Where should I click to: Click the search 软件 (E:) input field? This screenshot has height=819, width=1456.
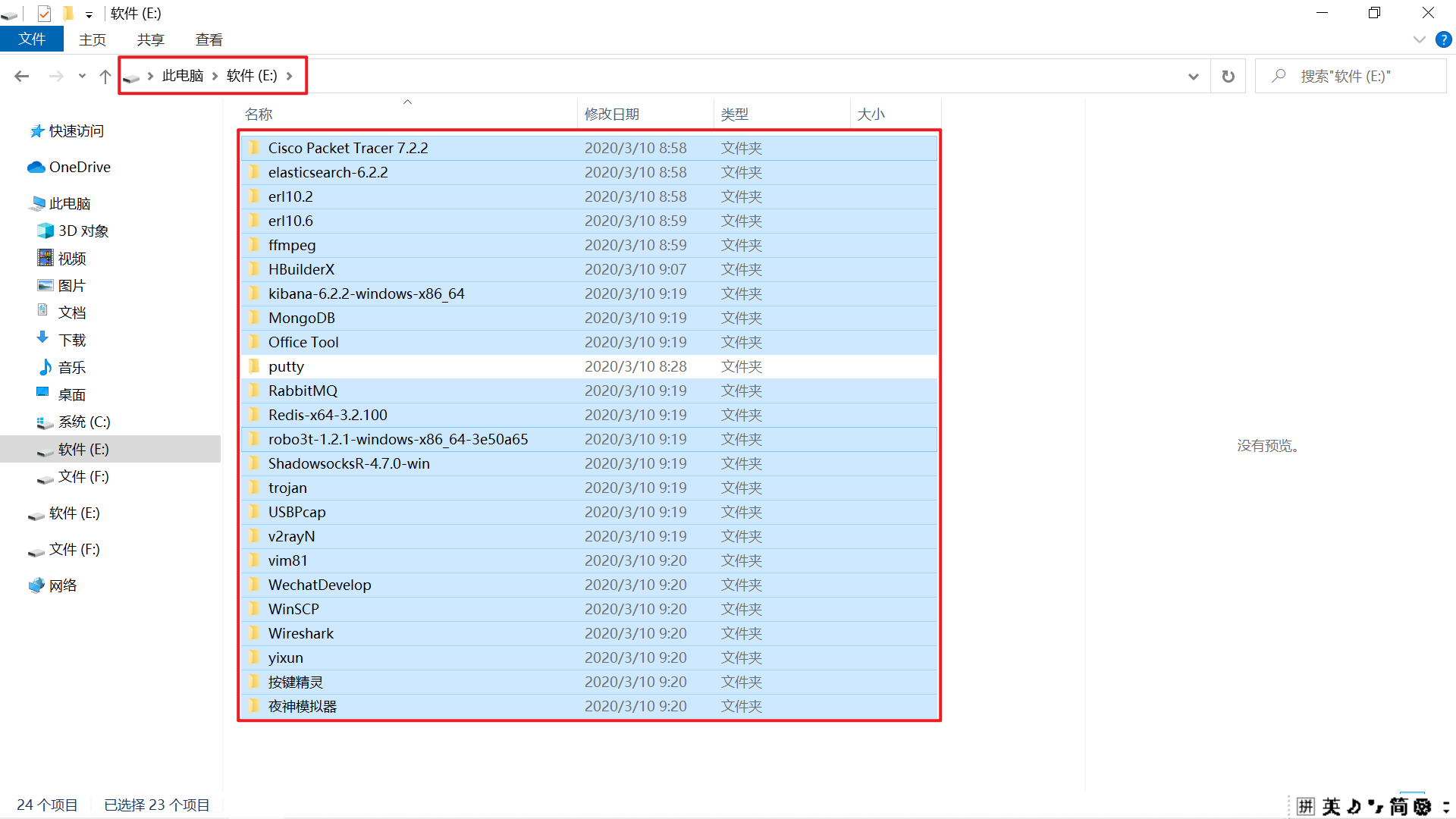[1351, 76]
